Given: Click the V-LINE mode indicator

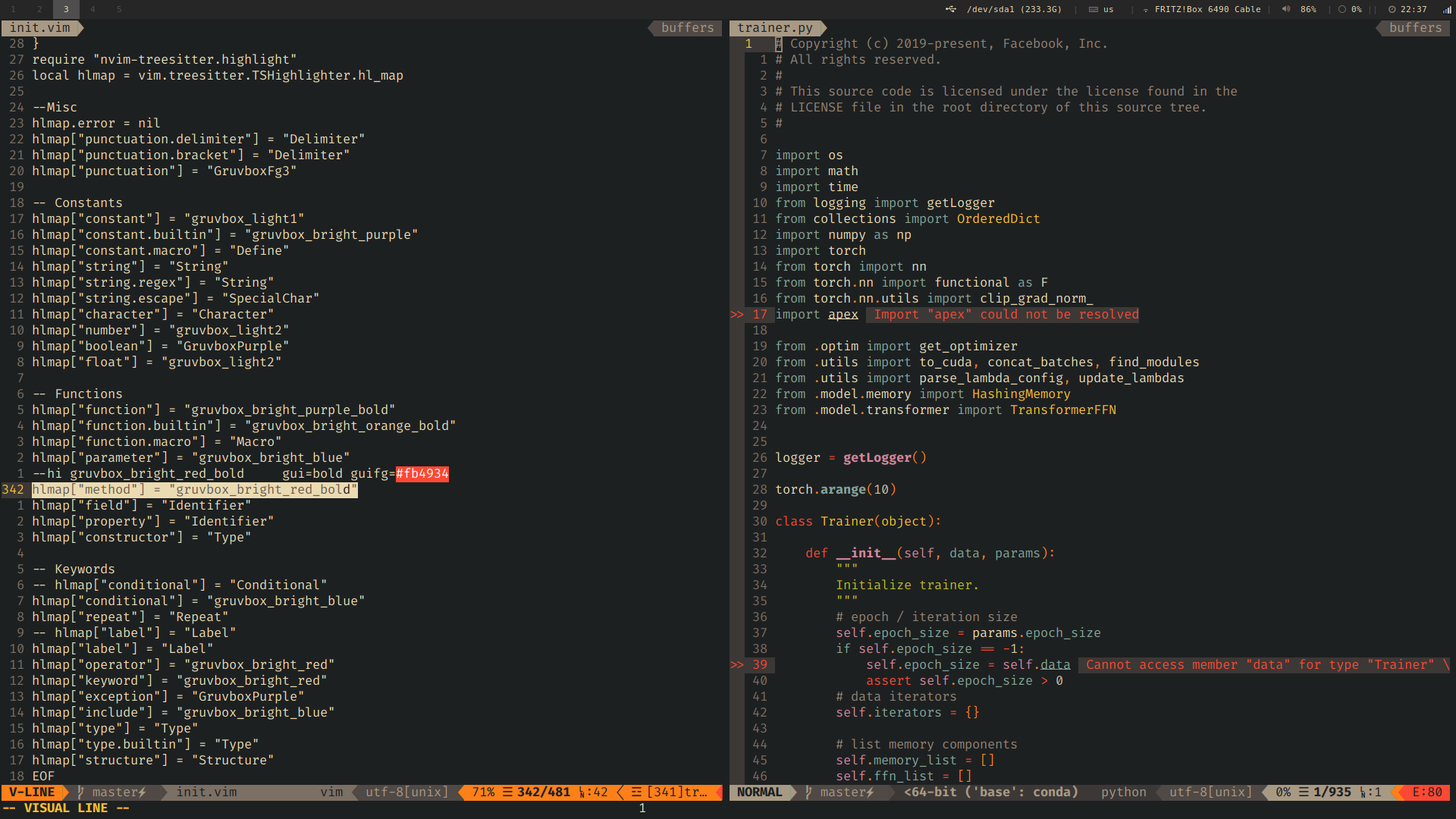Looking at the screenshot, I should click(x=32, y=792).
